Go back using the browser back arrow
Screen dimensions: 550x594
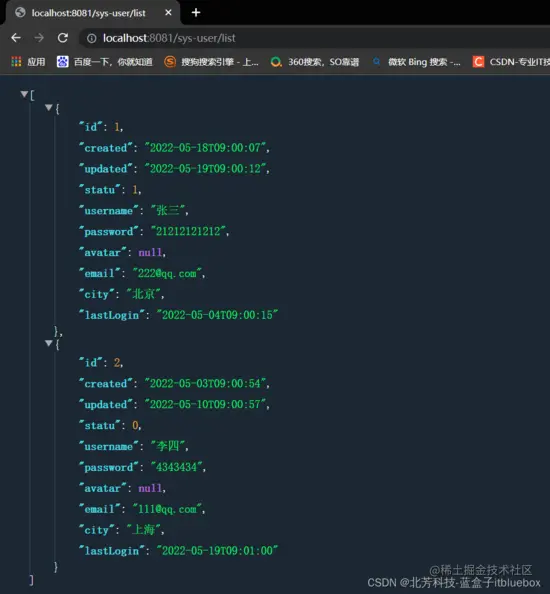(x=16, y=38)
